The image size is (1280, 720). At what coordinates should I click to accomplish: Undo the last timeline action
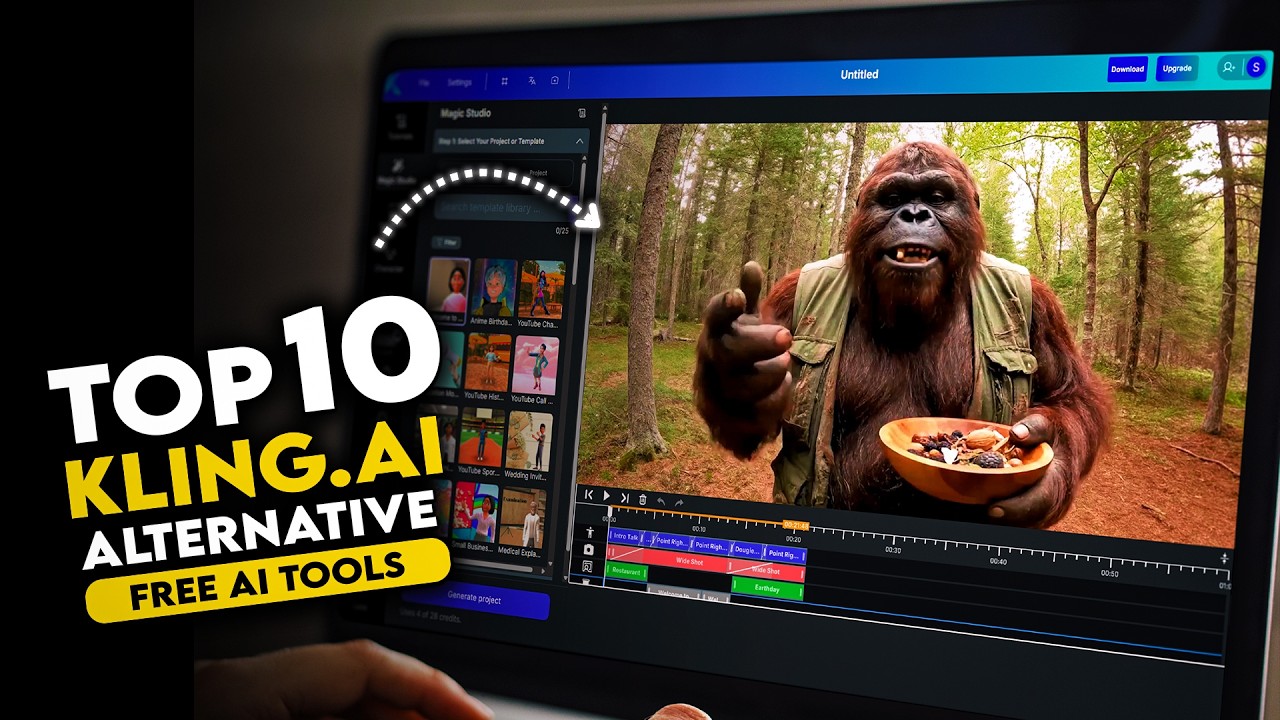pos(661,500)
